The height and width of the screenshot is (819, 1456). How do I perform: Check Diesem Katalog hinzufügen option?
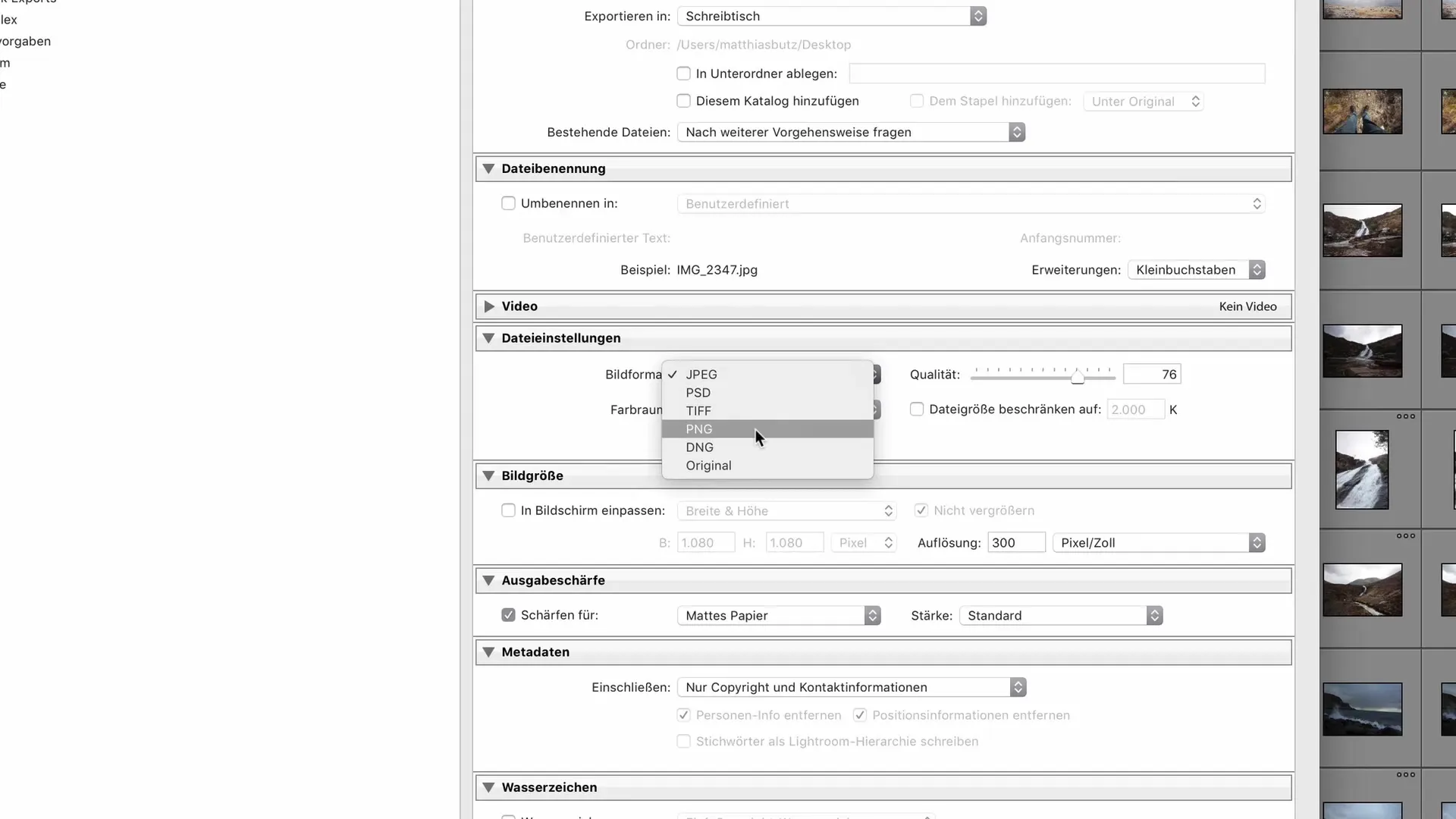coord(683,101)
